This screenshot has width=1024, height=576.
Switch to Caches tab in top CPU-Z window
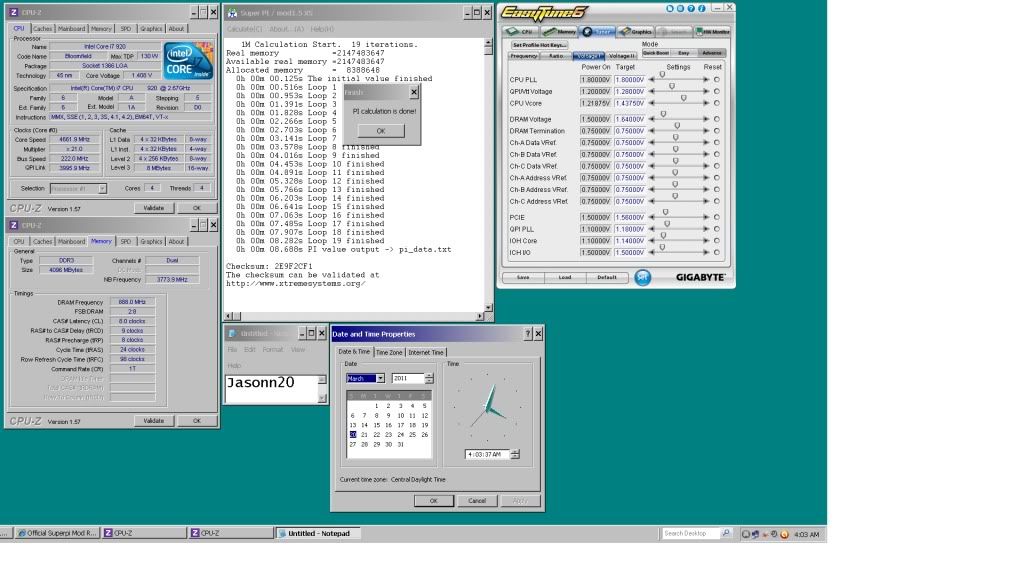[x=42, y=29]
